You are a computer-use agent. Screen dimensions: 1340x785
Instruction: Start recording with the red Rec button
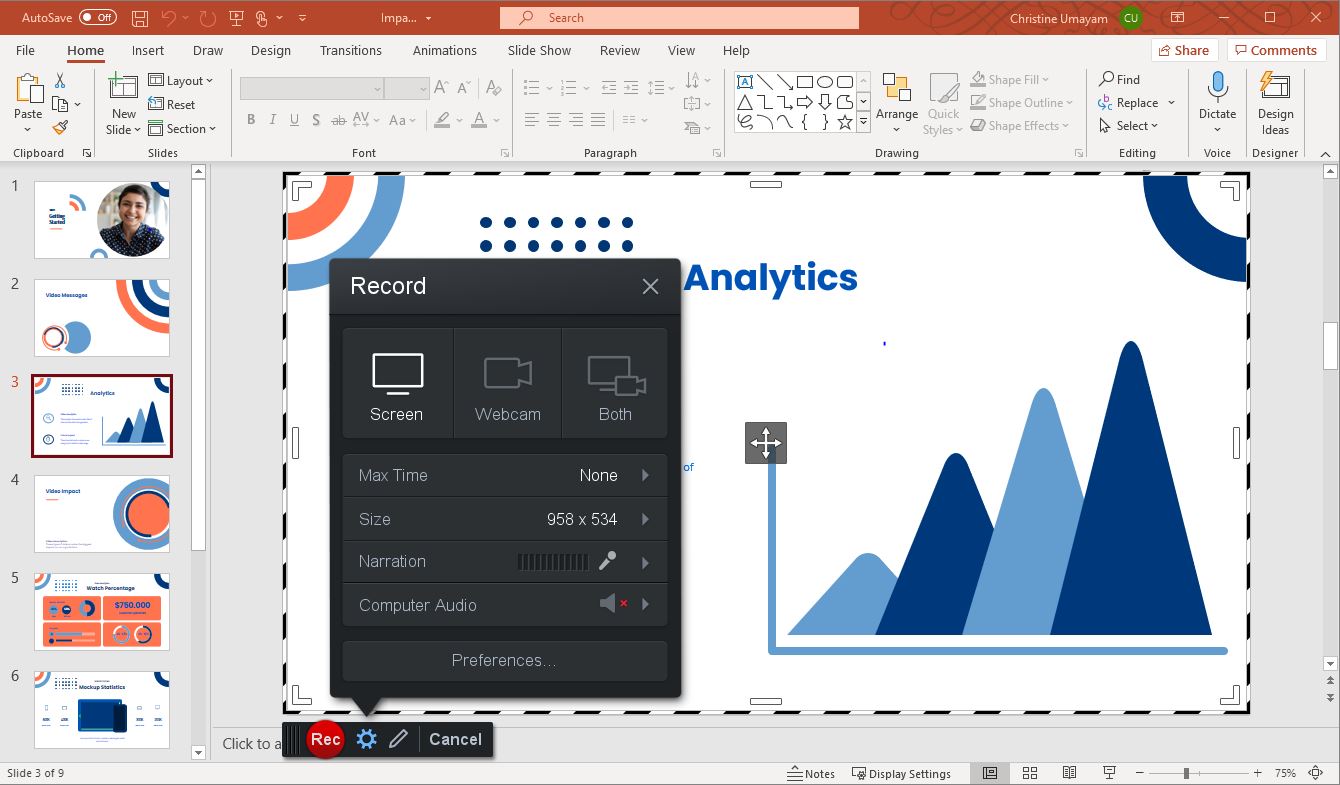(325, 739)
